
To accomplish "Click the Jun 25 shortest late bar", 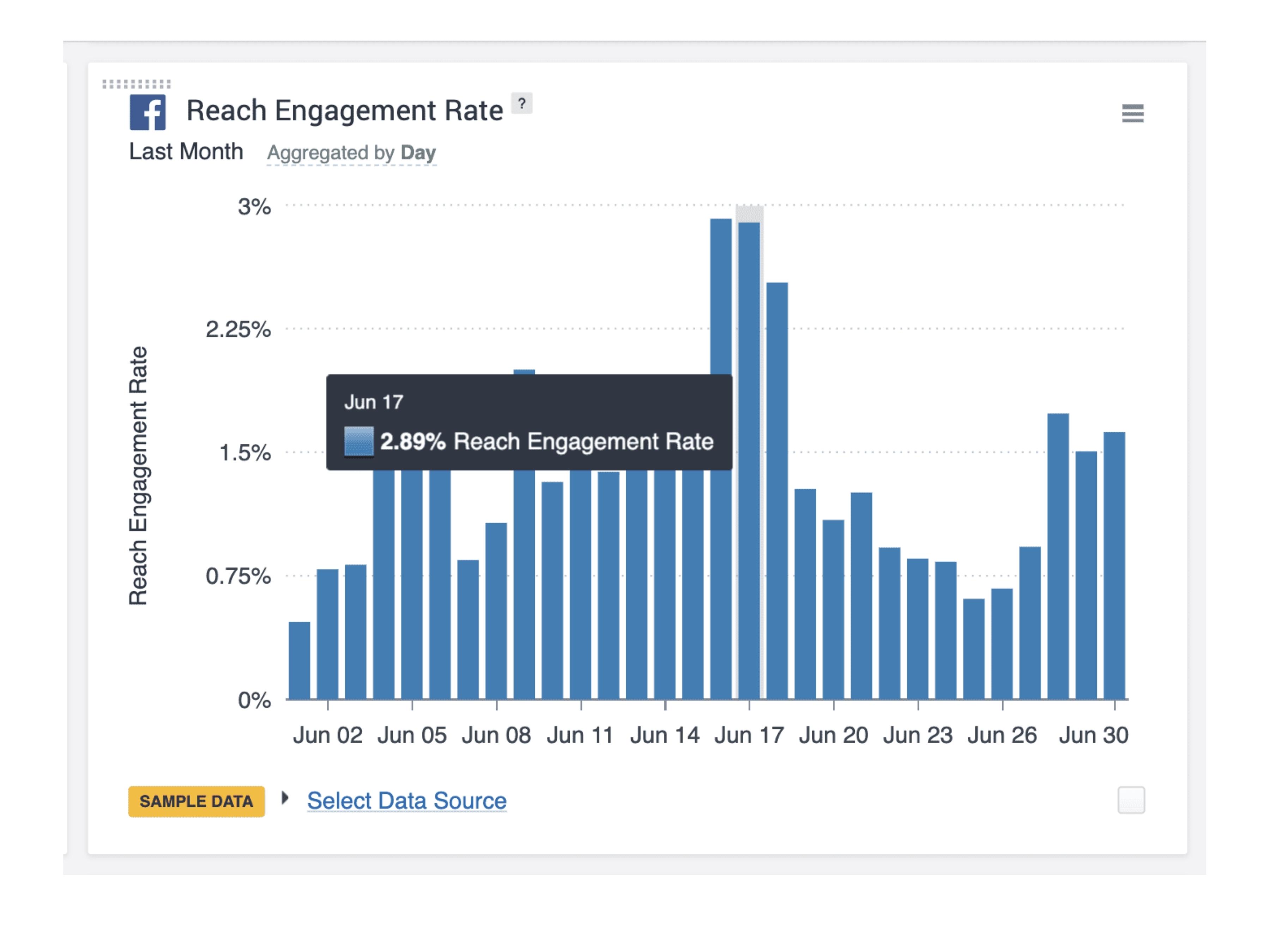I will (x=974, y=648).
